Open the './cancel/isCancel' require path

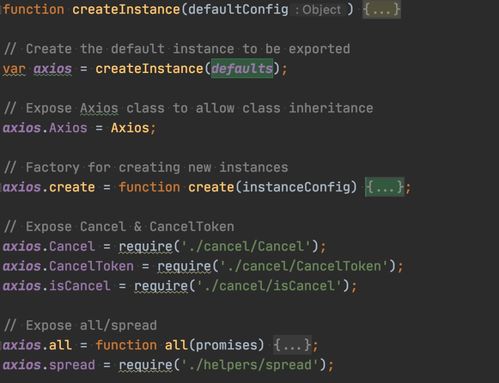[269, 286]
